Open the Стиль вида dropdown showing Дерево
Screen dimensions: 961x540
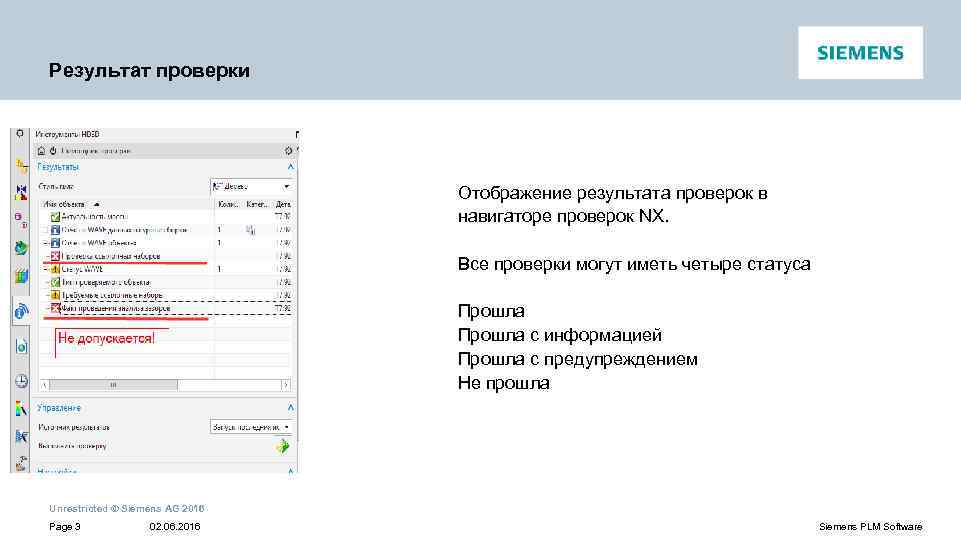[x=251, y=186]
